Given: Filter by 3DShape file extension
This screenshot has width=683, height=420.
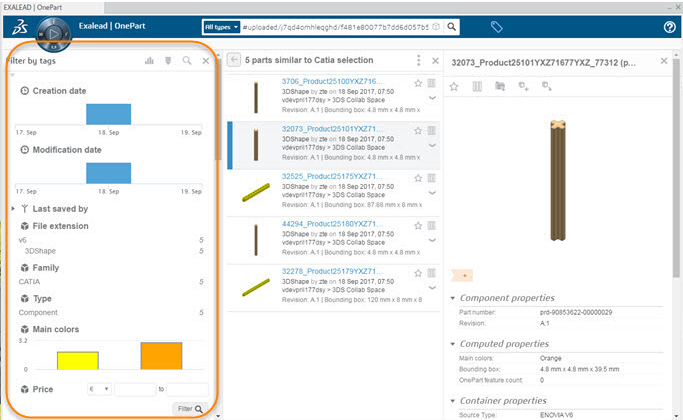Looking at the screenshot, I should (40, 251).
